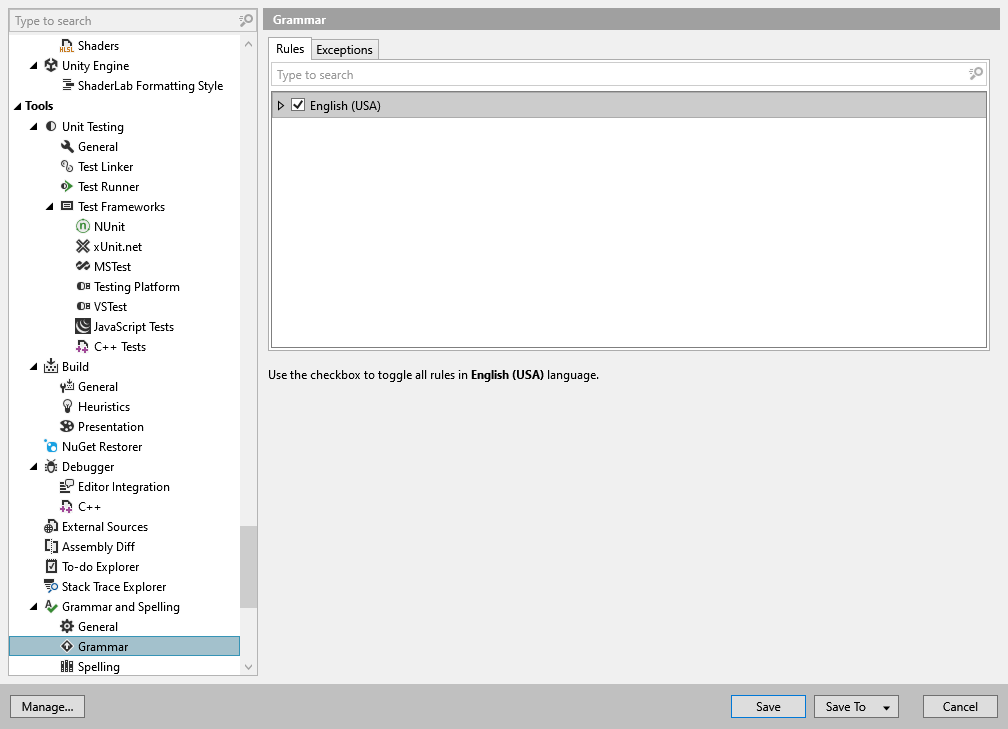
Task: Click the Save button
Action: point(767,706)
